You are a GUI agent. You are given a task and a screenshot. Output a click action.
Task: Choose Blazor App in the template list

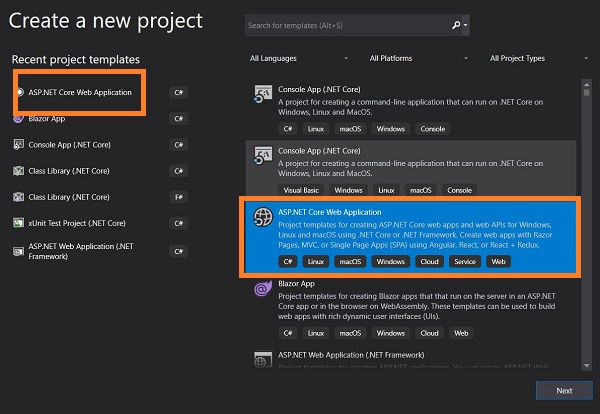[x=296, y=284]
